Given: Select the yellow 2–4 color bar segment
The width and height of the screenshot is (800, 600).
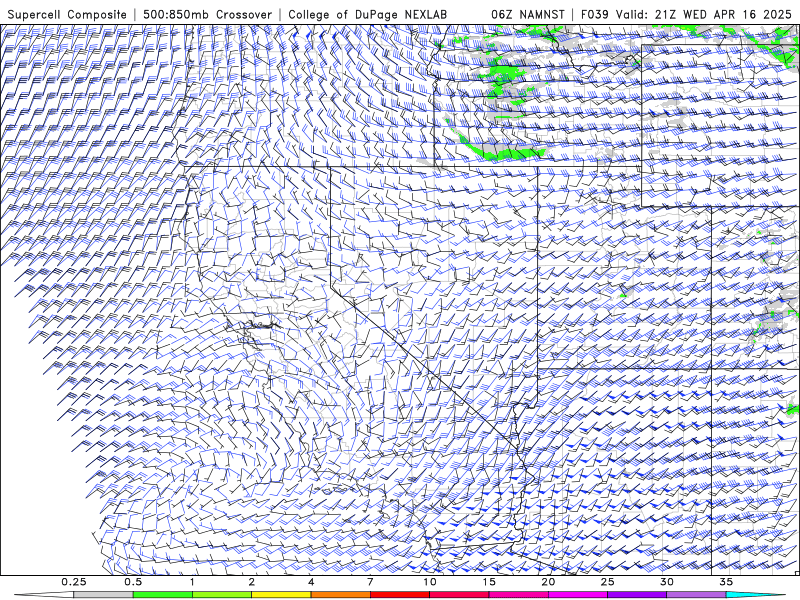Looking at the screenshot, I should tap(281, 595).
